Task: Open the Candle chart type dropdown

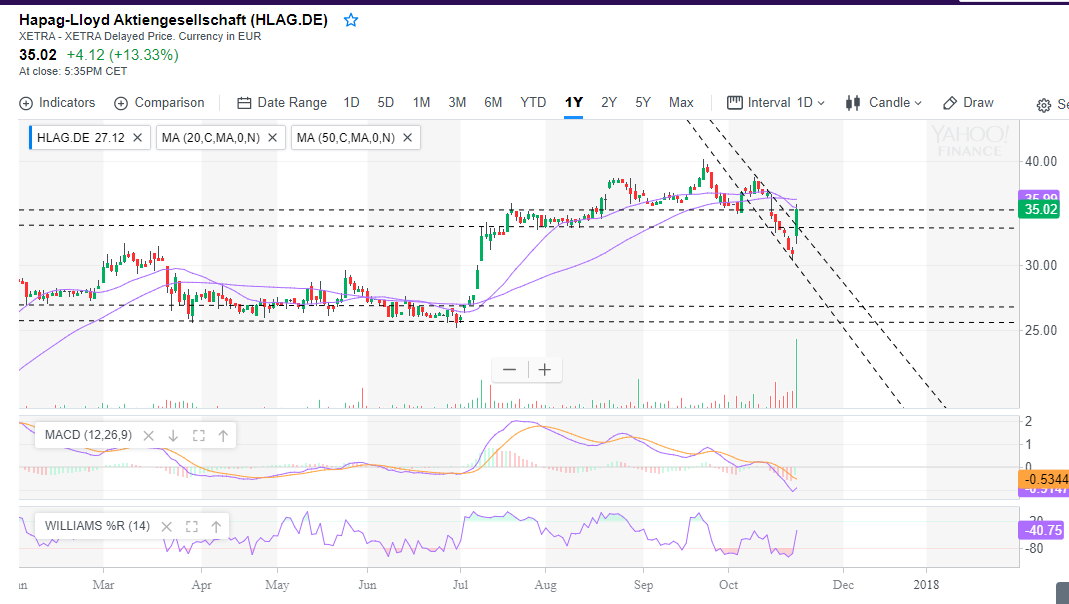Action: coord(884,103)
